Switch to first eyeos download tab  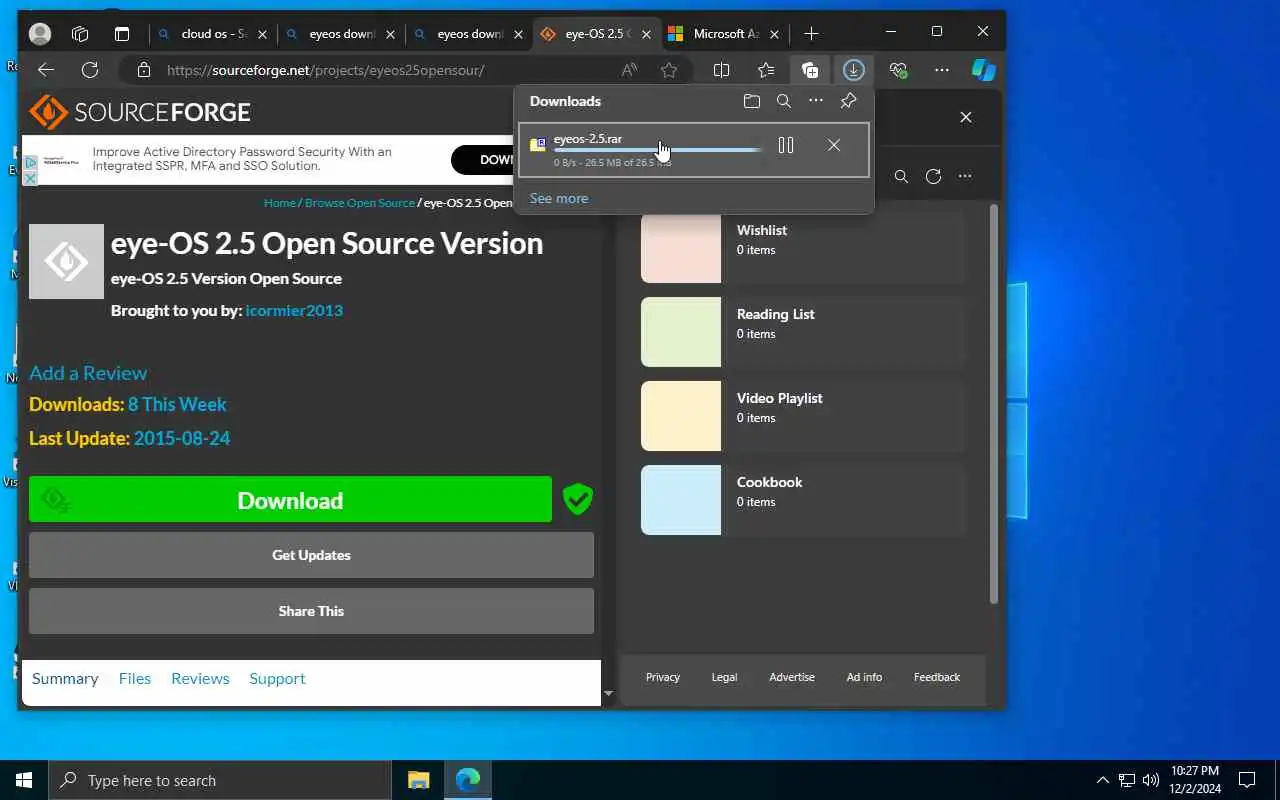tap(341, 34)
